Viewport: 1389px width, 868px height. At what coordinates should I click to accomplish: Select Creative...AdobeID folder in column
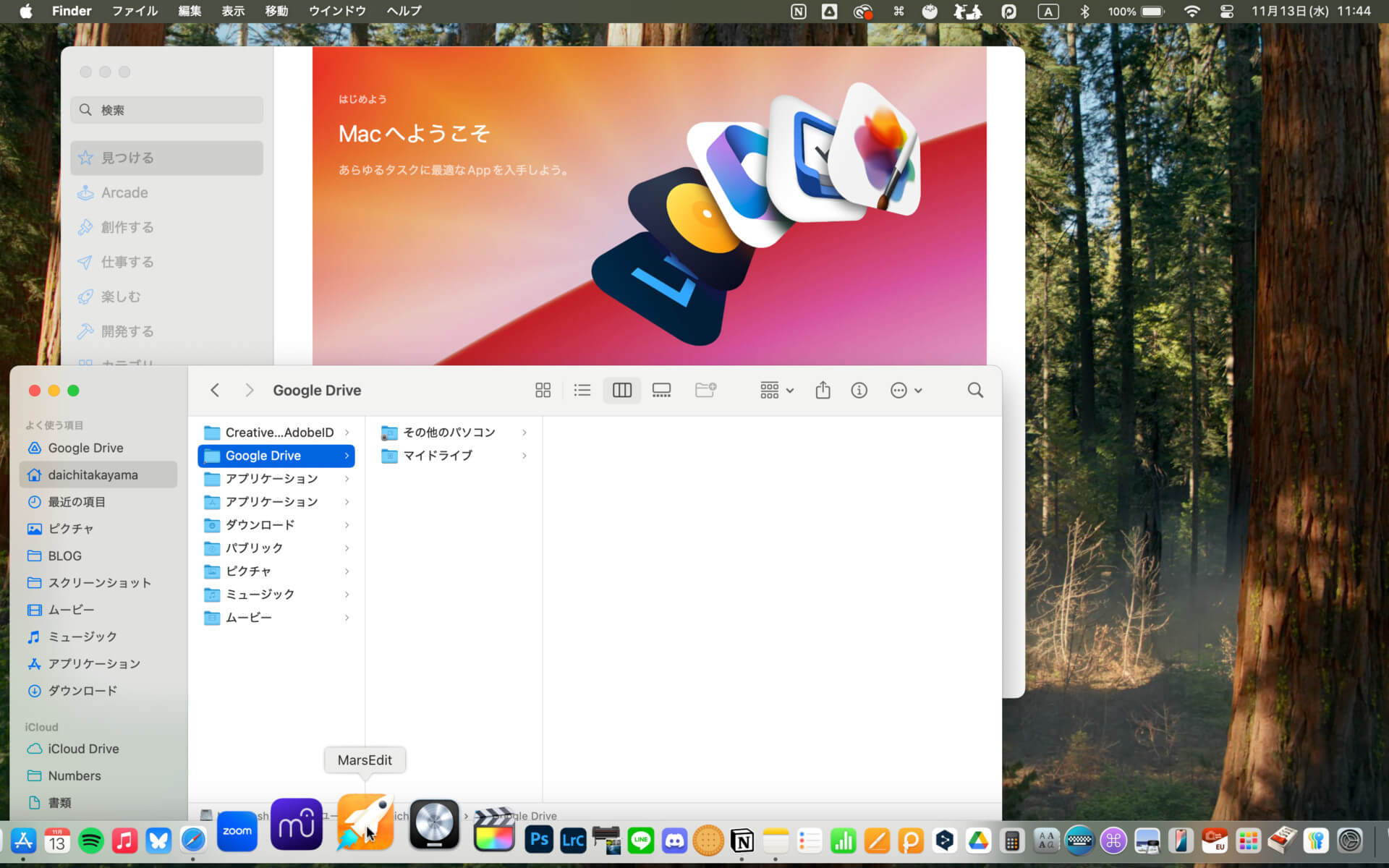pos(276,433)
